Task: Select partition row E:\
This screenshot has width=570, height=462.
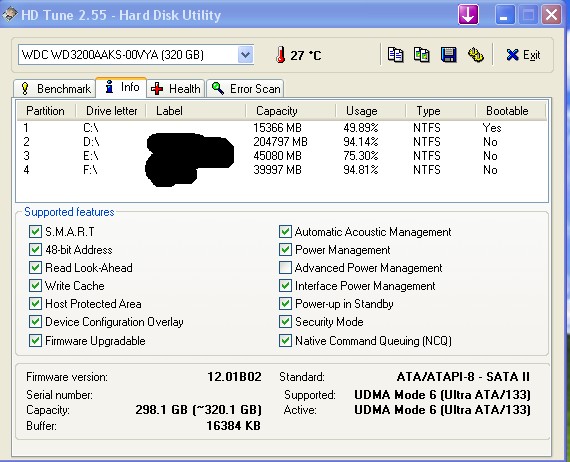Action: click(x=282, y=156)
